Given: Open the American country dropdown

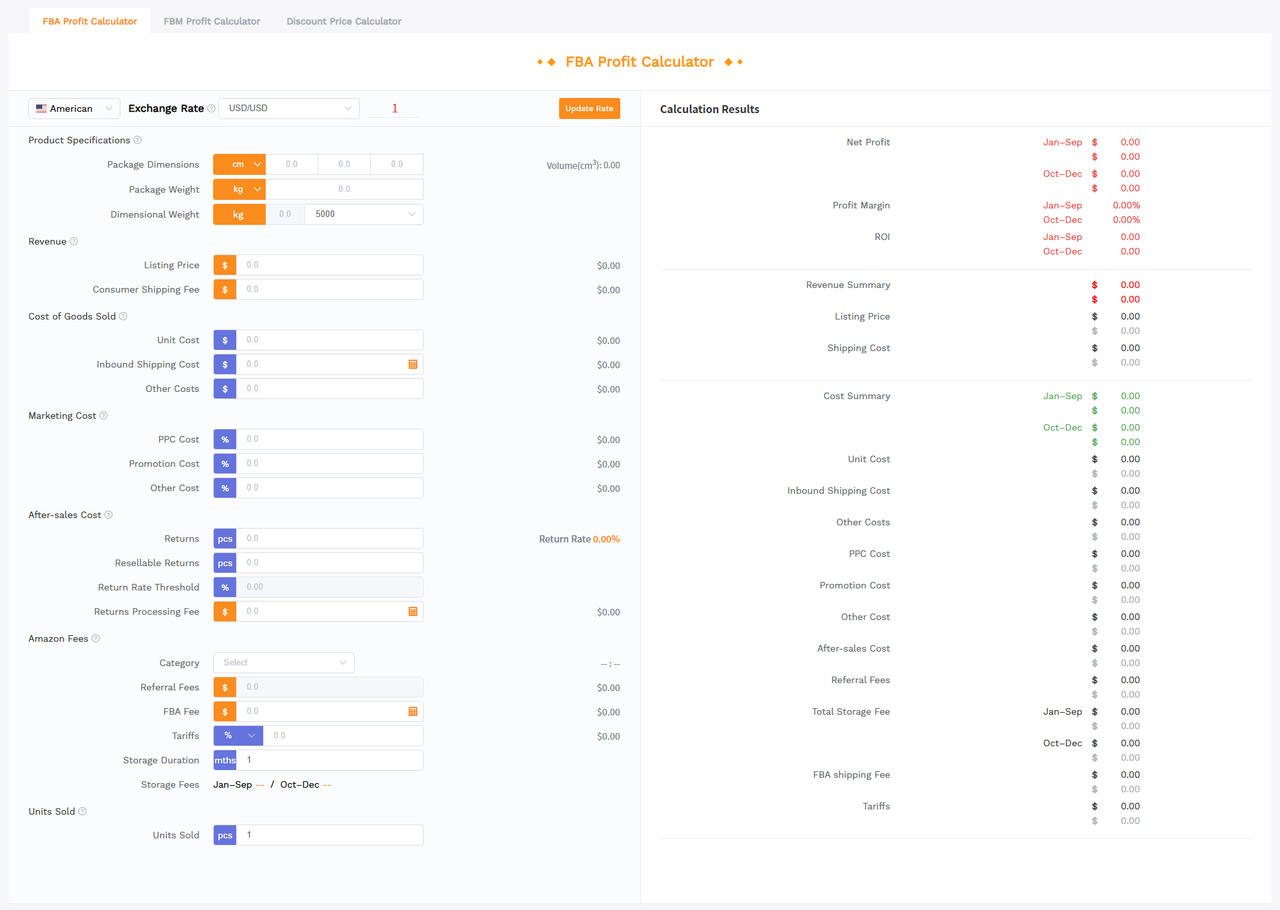Looking at the screenshot, I should click(74, 109).
